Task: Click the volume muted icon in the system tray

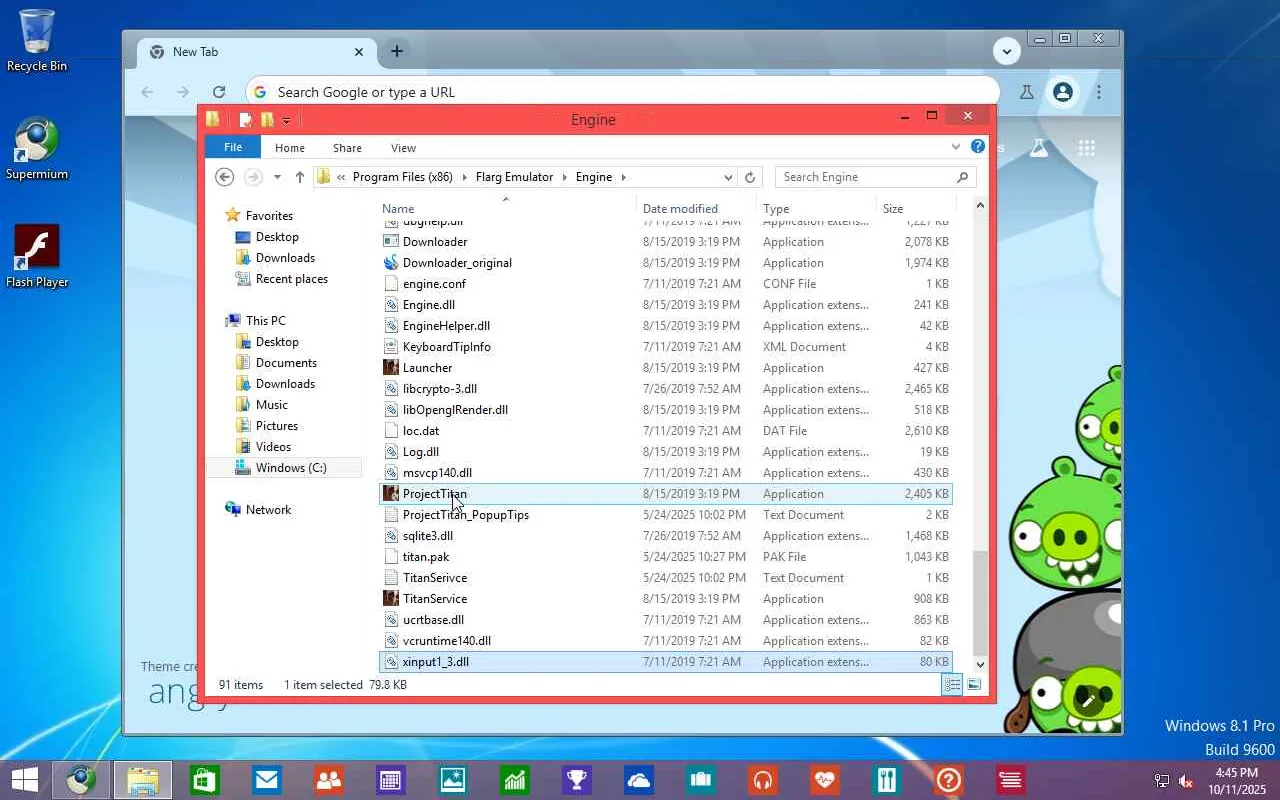Action: click(1186, 781)
